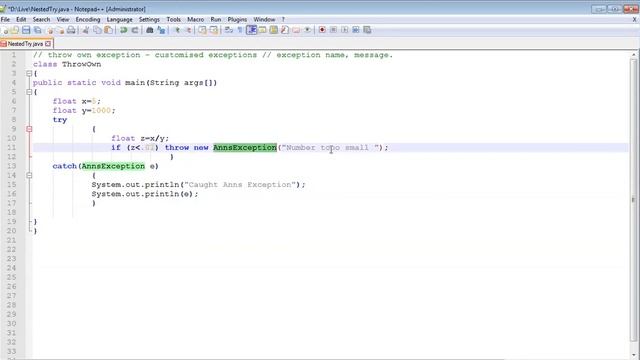Click the Replace toolbar icon
Image resolution: width=640 pixels, height=360 pixels.
(x=161, y=30)
